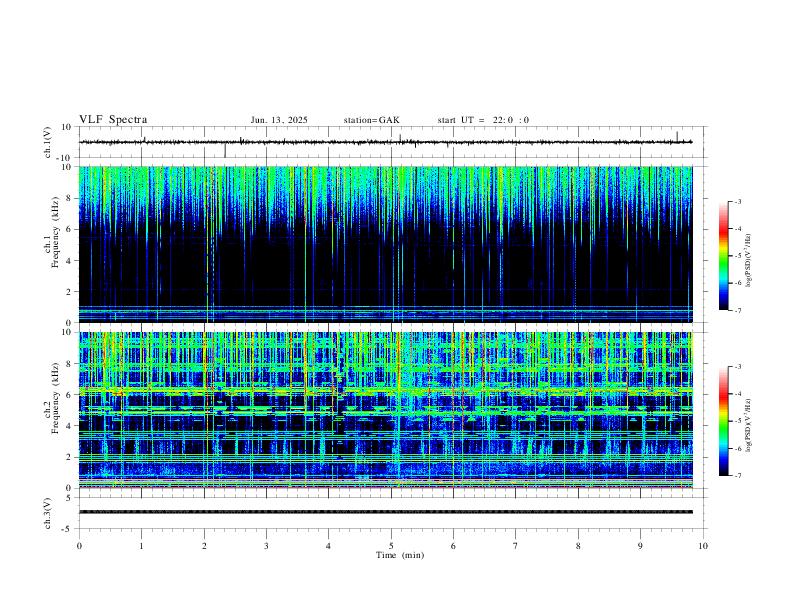Click the "log(PSD)" label beside ch.2 colorbar
The image size is (792, 612).
tap(749, 426)
